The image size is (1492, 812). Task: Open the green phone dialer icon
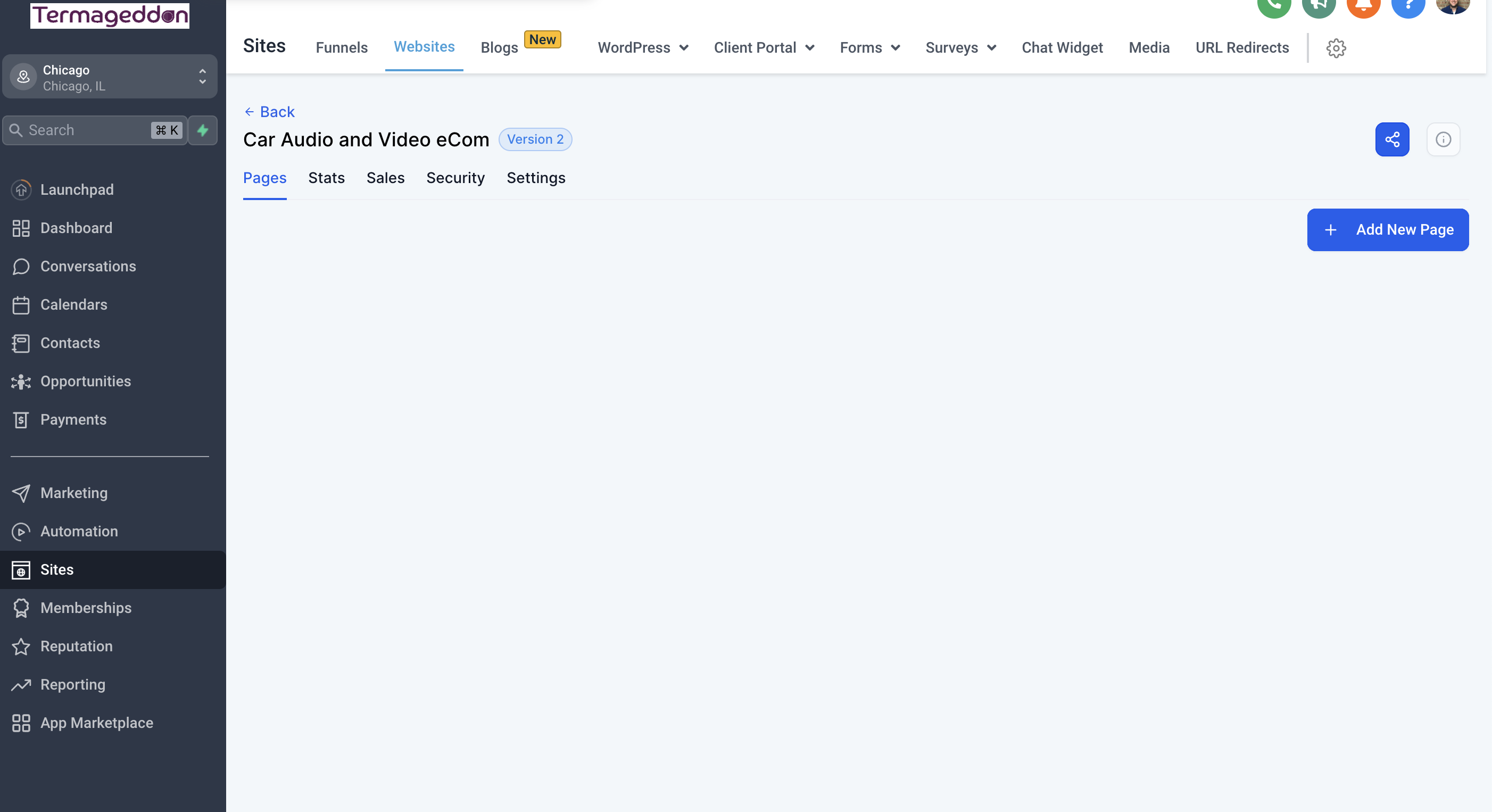coord(1274,6)
